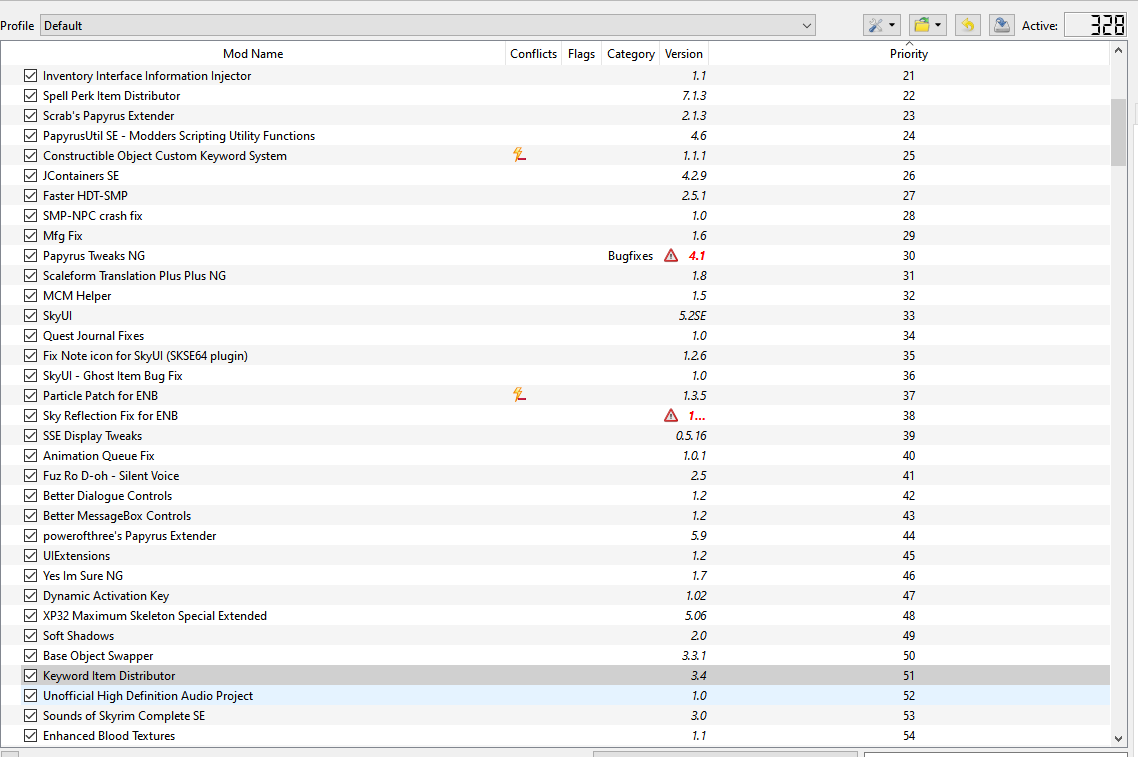This screenshot has height=757, width=1138.
Task: Click the create backup icon
Action: pyautogui.click(x=1002, y=25)
